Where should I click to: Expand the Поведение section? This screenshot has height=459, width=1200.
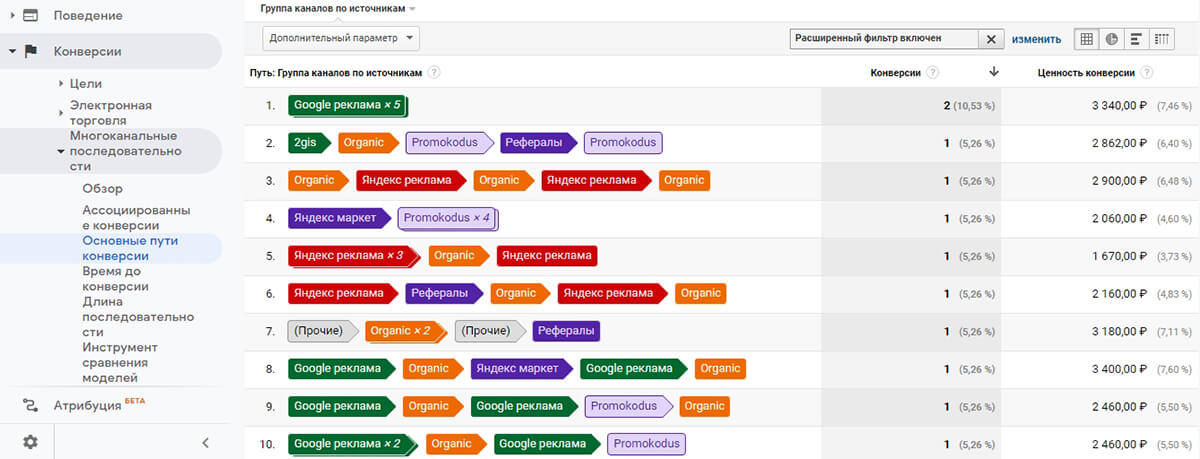tap(12, 16)
